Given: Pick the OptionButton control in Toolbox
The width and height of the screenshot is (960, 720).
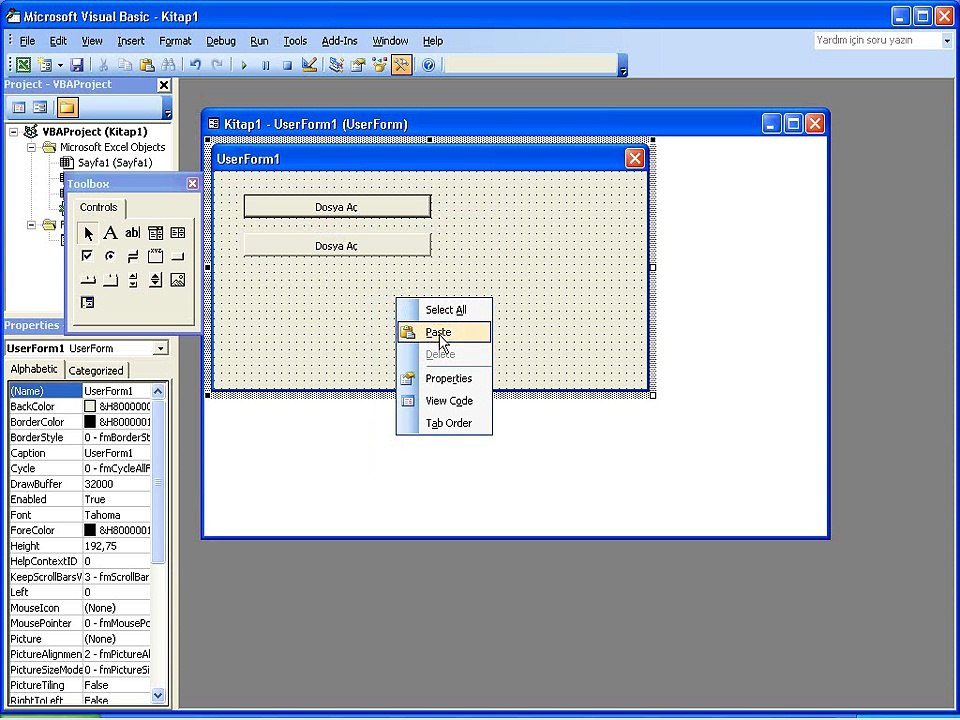Looking at the screenshot, I should [x=110, y=256].
